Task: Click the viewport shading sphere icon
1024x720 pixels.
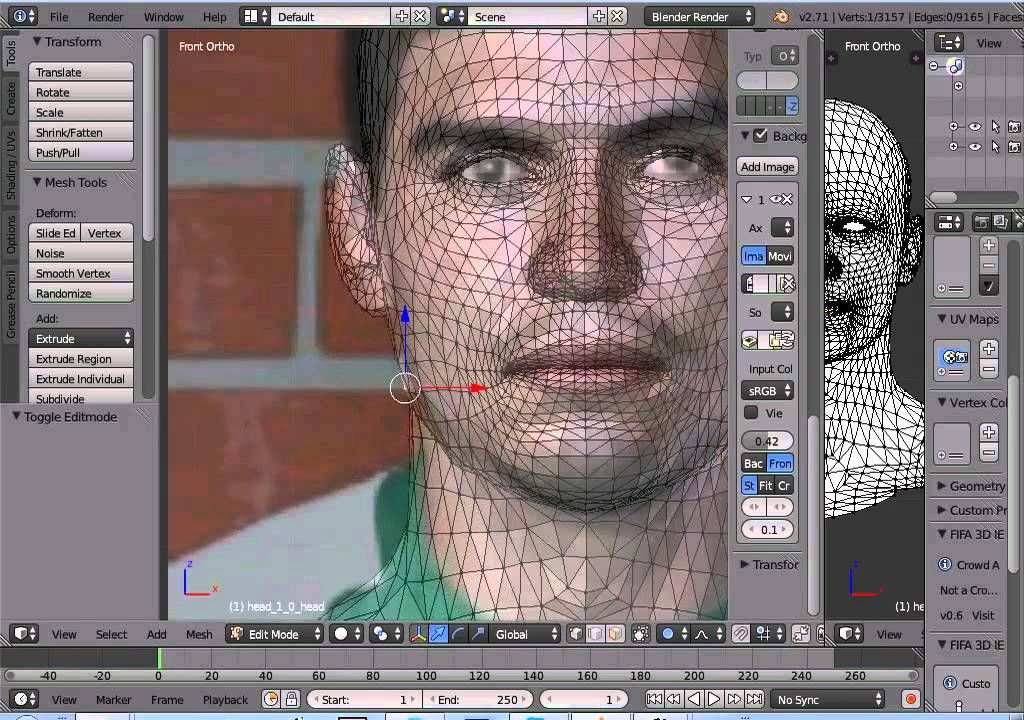Action: (346, 634)
